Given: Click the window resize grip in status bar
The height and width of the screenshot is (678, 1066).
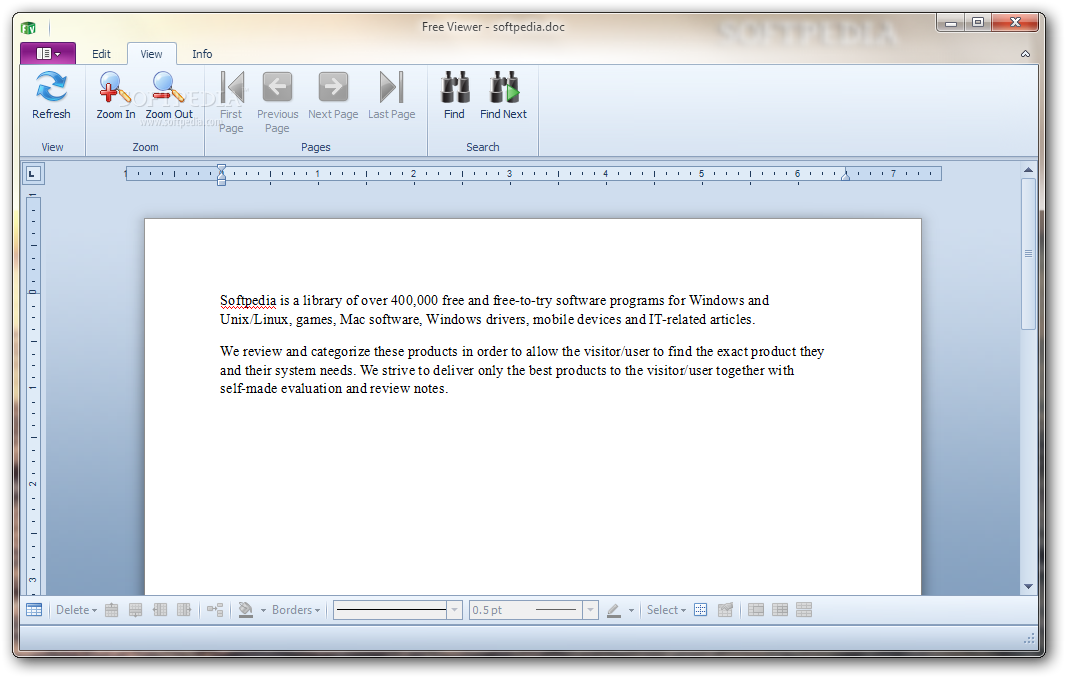Looking at the screenshot, I should coord(1029,639).
